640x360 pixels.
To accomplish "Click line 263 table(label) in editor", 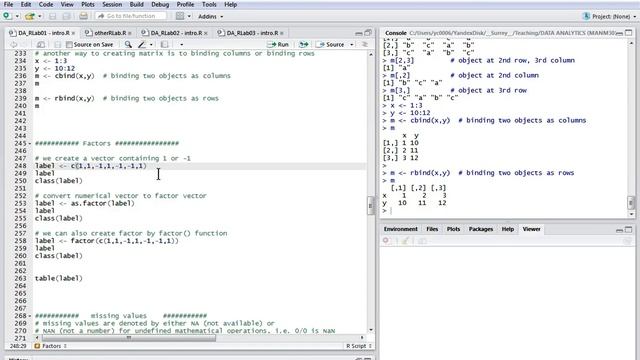I will [x=58, y=278].
